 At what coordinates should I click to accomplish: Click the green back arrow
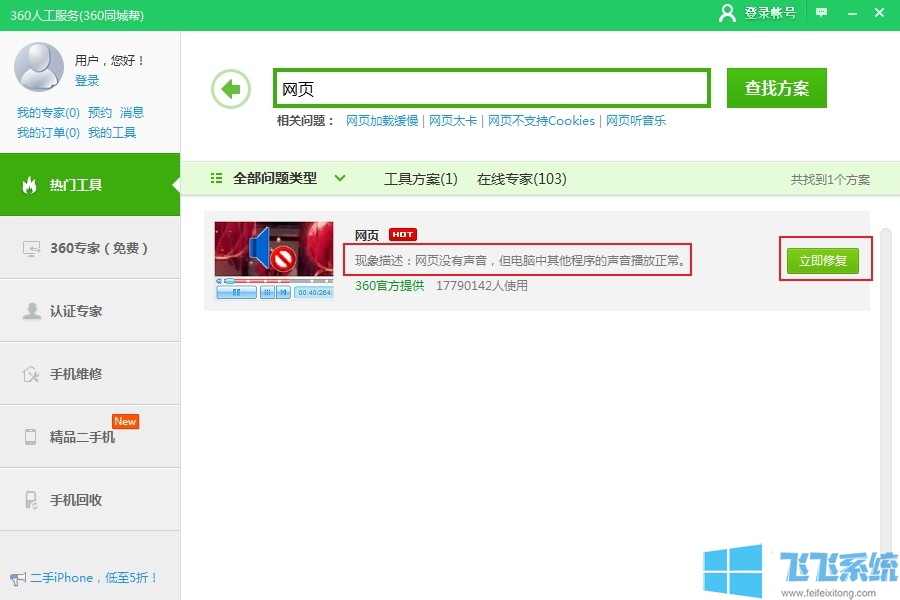click(x=231, y=88)
